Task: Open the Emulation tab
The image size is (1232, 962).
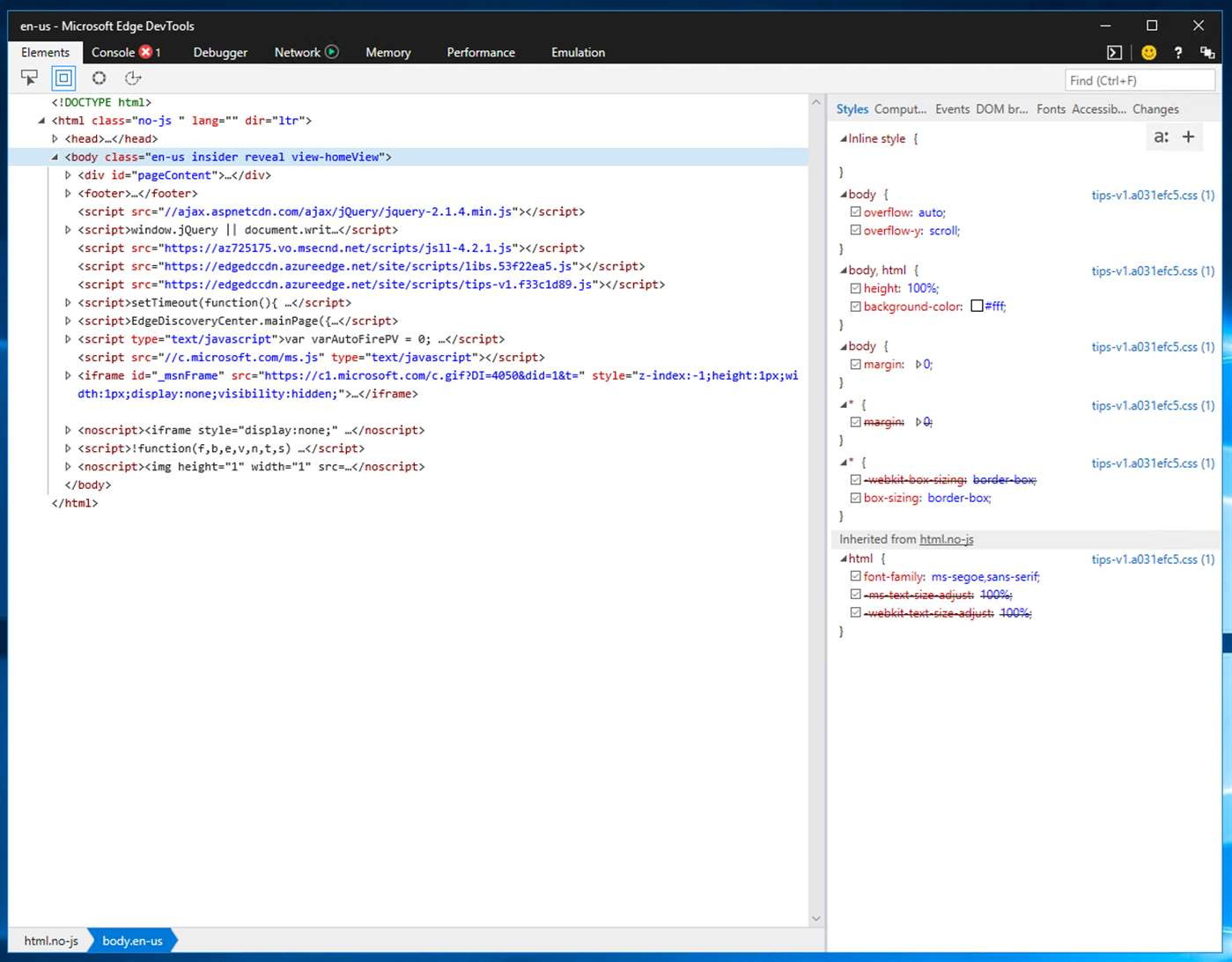Action: [x=578, y=52]
